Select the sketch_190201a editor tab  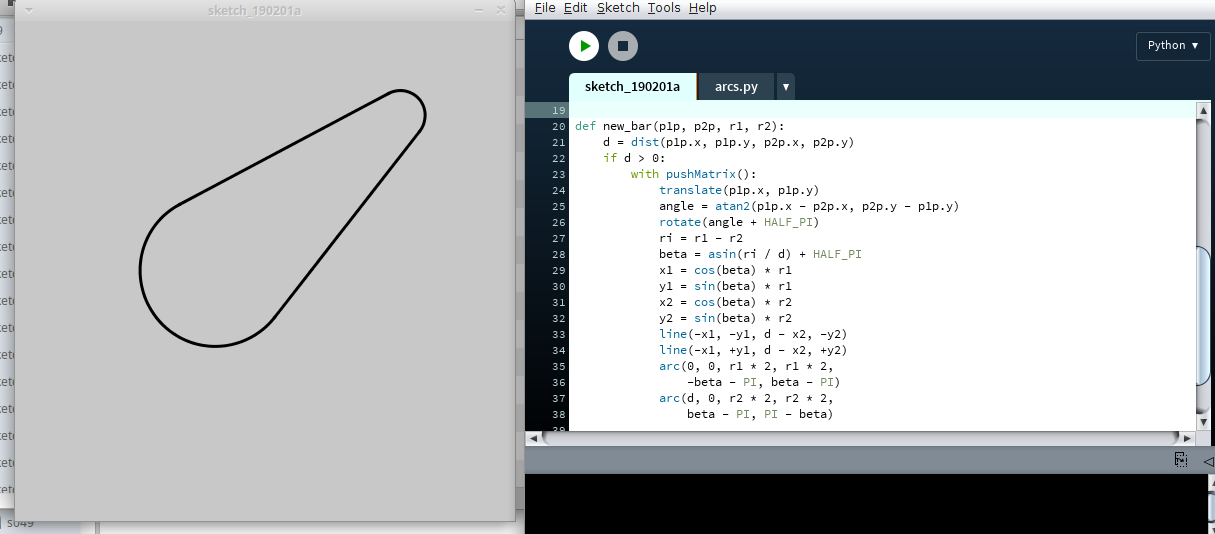[x=632, y=87]
